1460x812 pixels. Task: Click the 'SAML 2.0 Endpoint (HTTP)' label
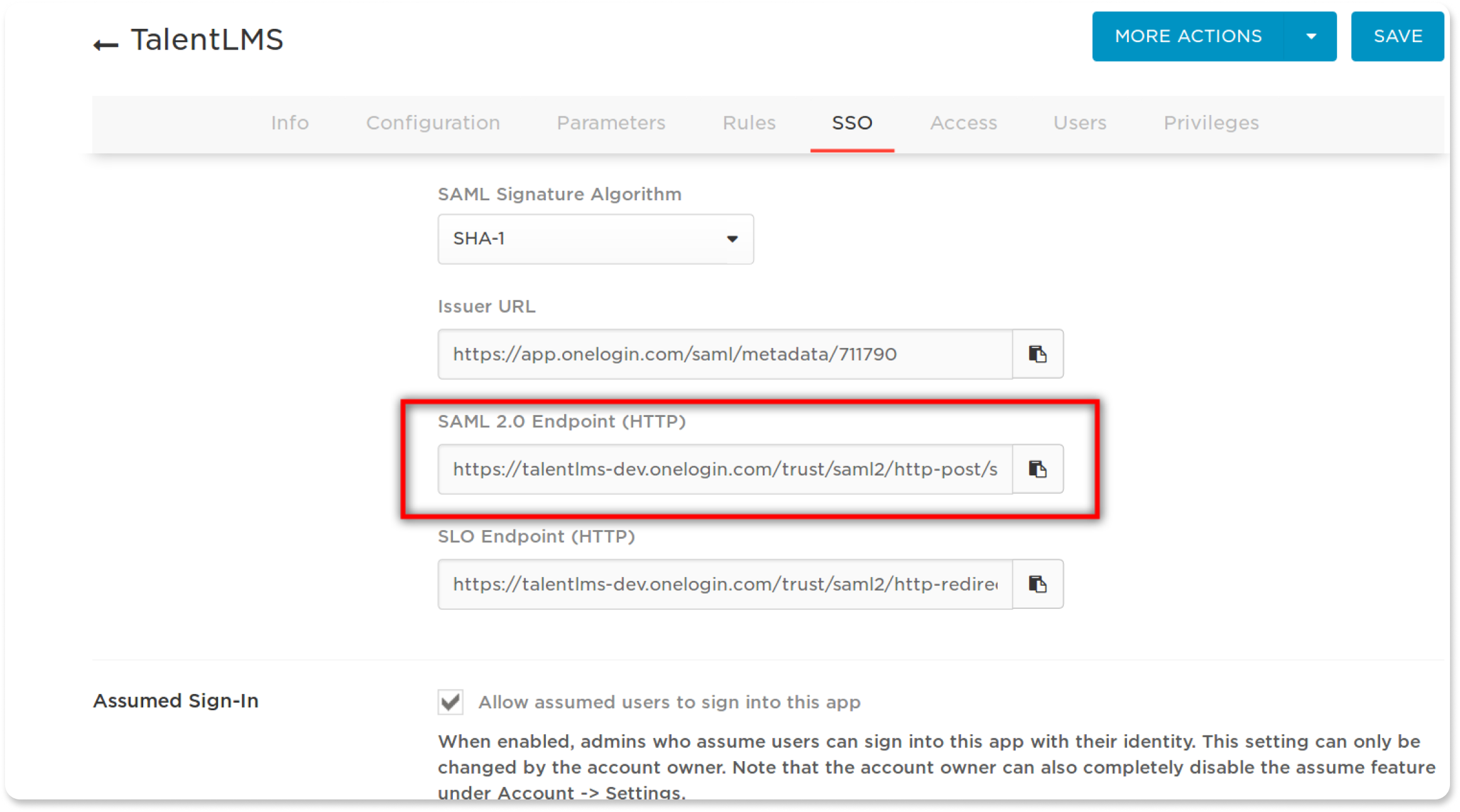point(562,421)
